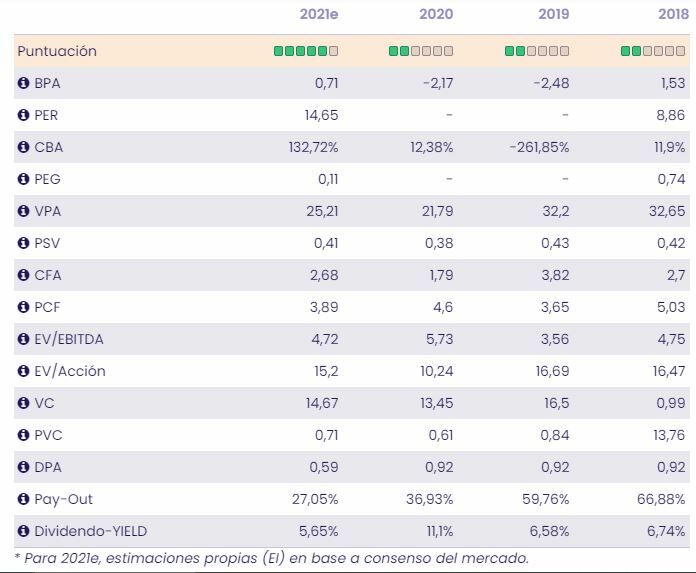Viewport: 696px width, 573px height.
Task: Click the info icon beside BPA
Action: pos(24,83)
